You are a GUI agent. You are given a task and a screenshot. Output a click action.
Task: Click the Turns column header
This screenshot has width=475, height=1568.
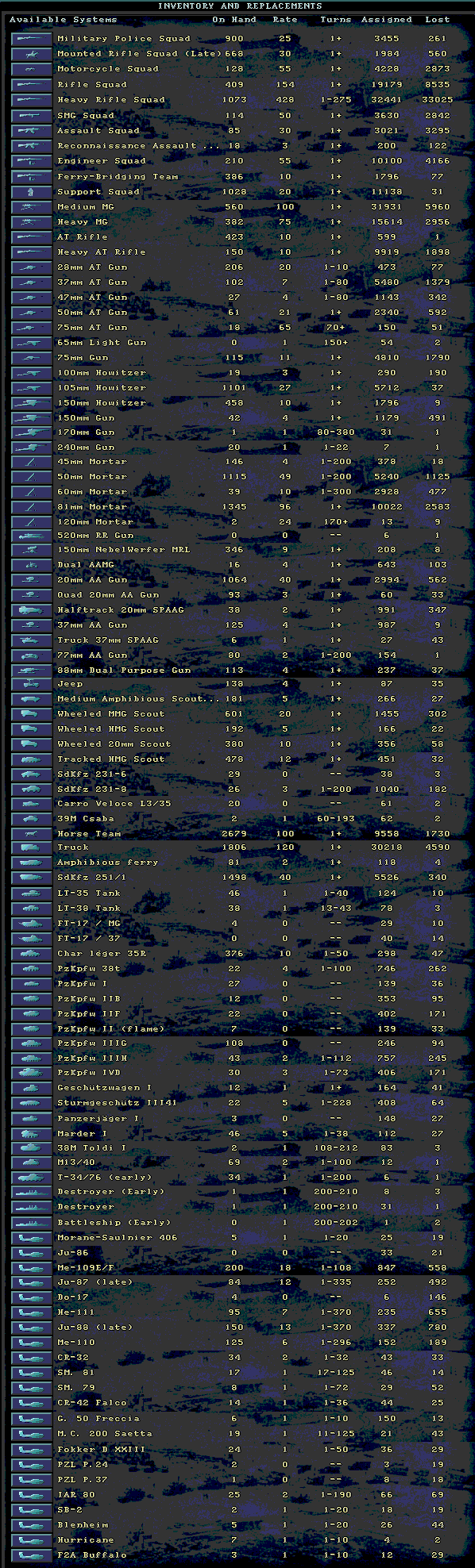point(335,19)
